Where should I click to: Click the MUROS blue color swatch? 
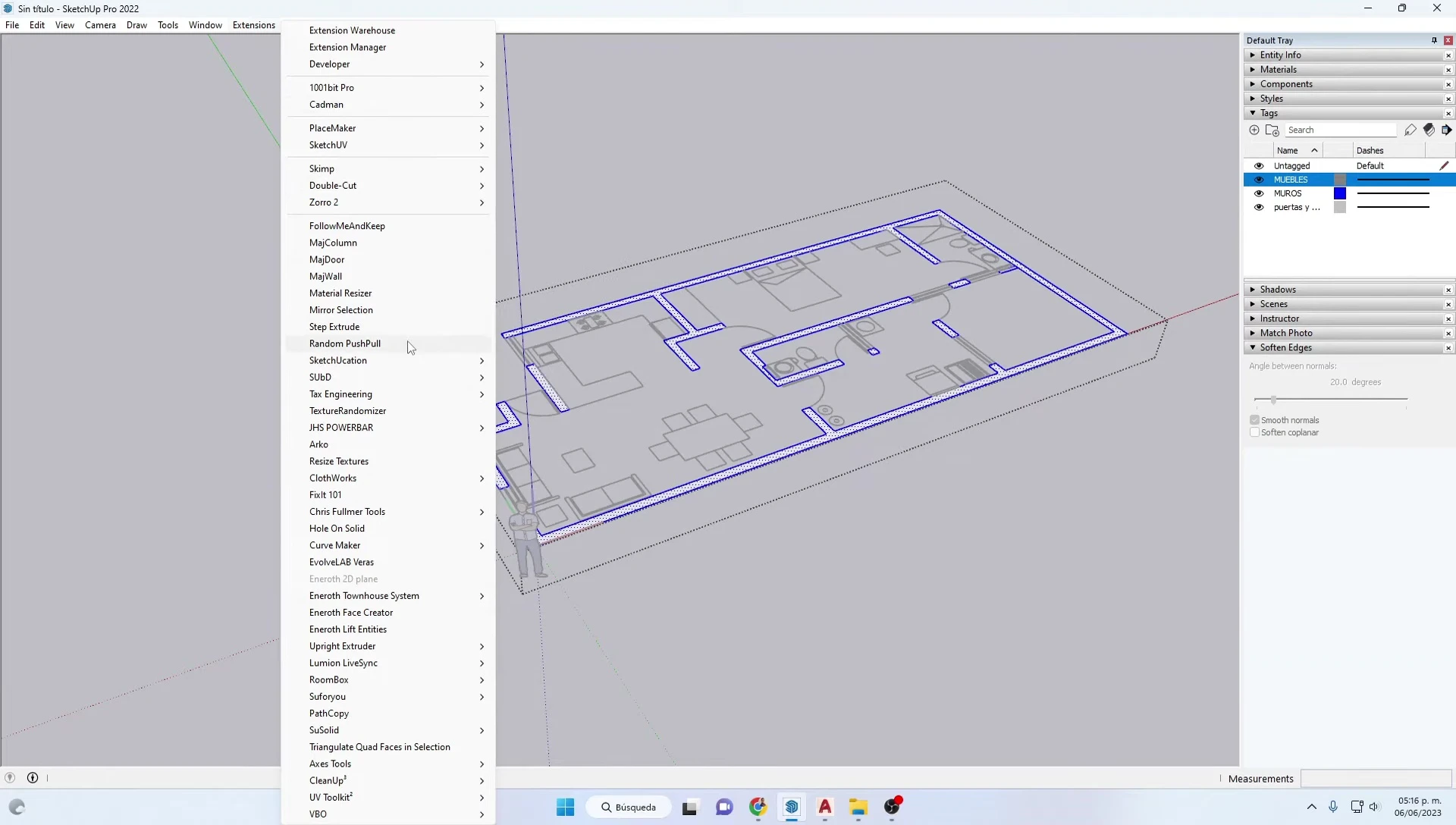(1340, 193)
